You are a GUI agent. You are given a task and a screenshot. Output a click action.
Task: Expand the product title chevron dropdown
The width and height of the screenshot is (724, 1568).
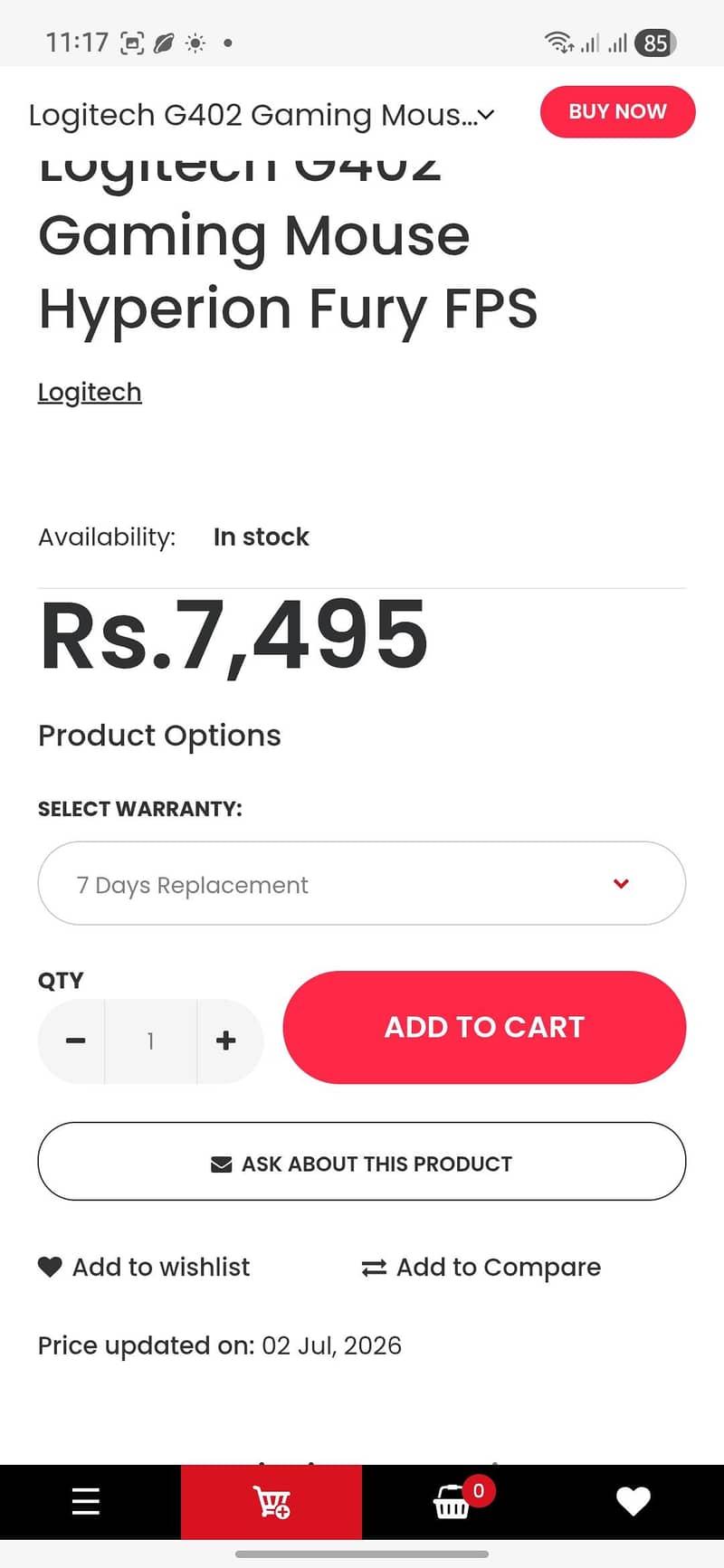[x=486, y=115]
